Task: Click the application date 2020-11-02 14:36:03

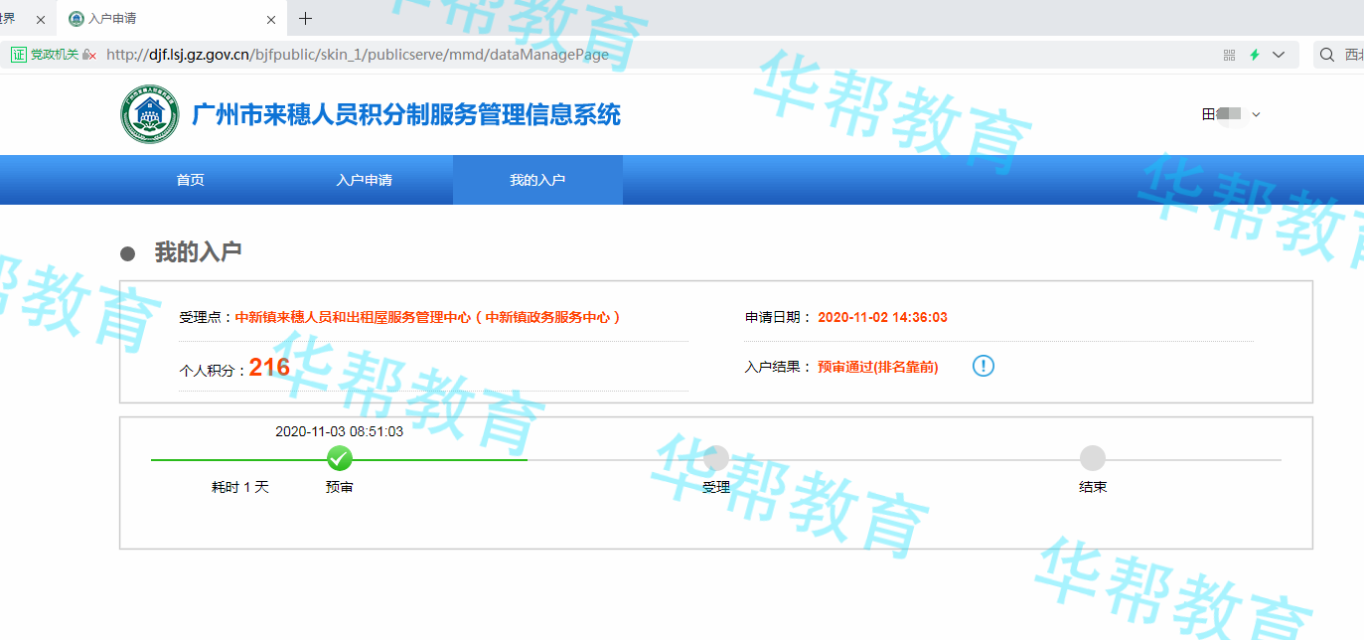Action: click(x=882, y=317)
